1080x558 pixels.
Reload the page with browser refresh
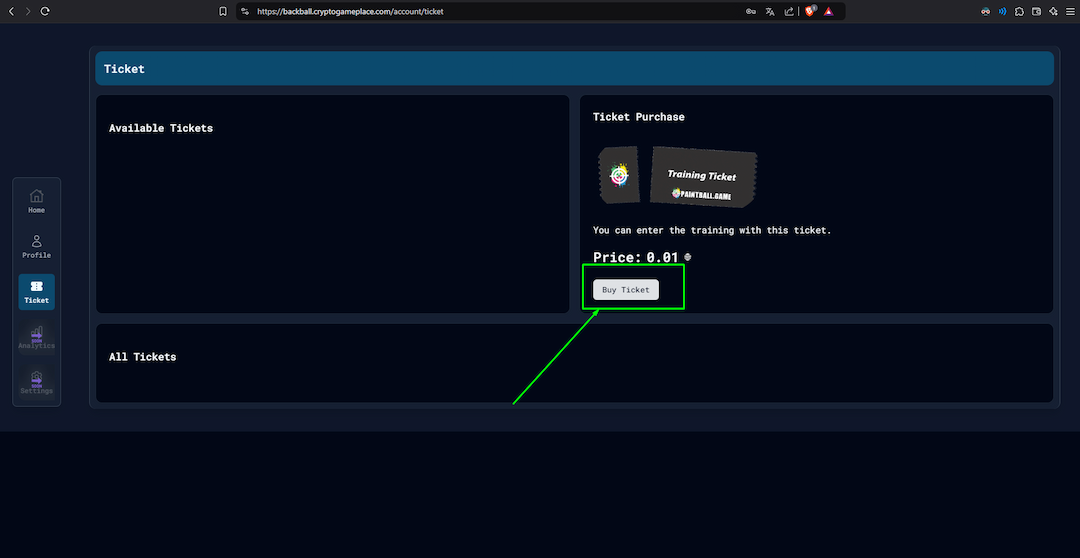click(x=45, y=11)
